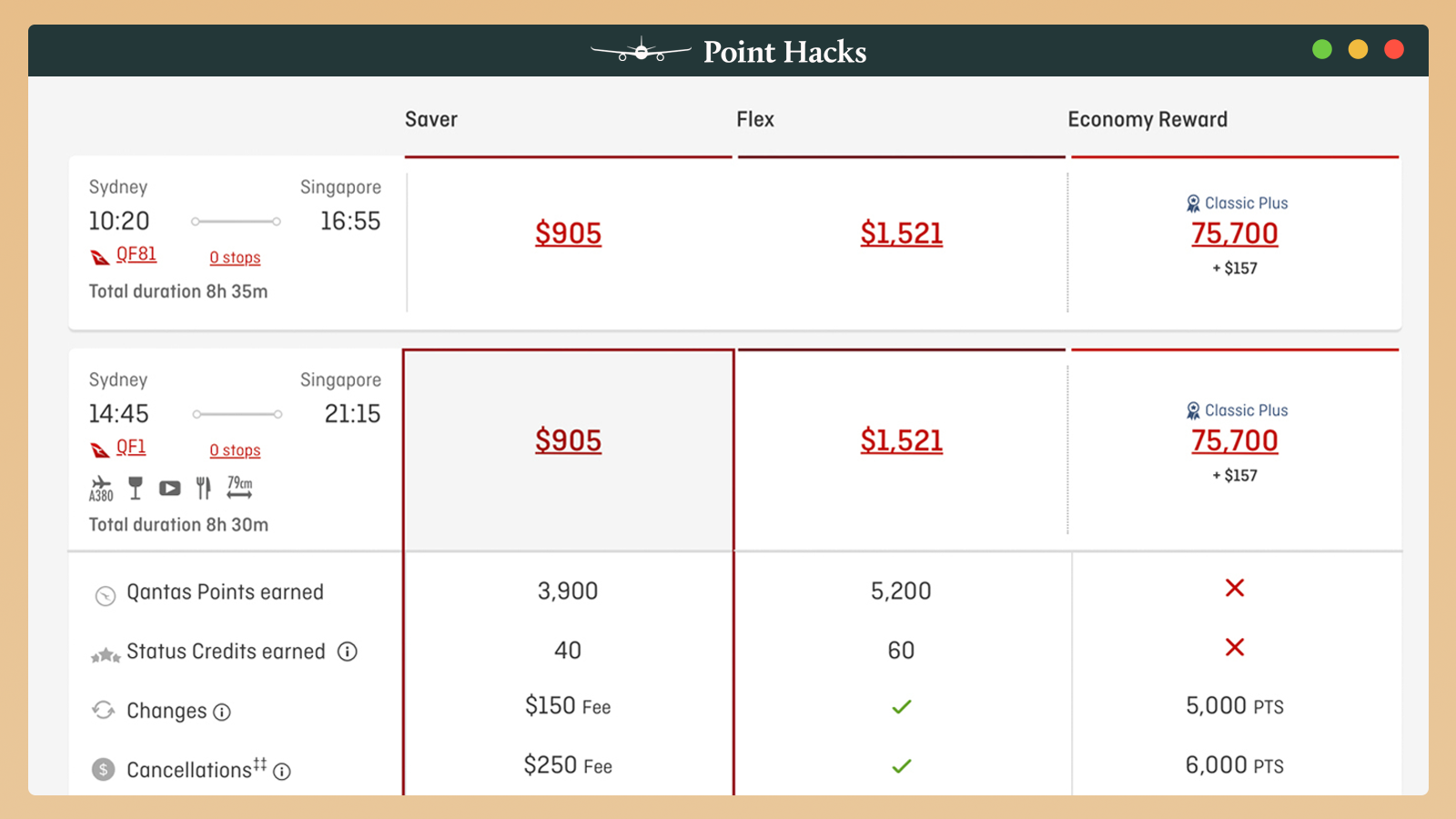
Task: Click the 79cm seat pitch icon
Action: pos(239,488)
